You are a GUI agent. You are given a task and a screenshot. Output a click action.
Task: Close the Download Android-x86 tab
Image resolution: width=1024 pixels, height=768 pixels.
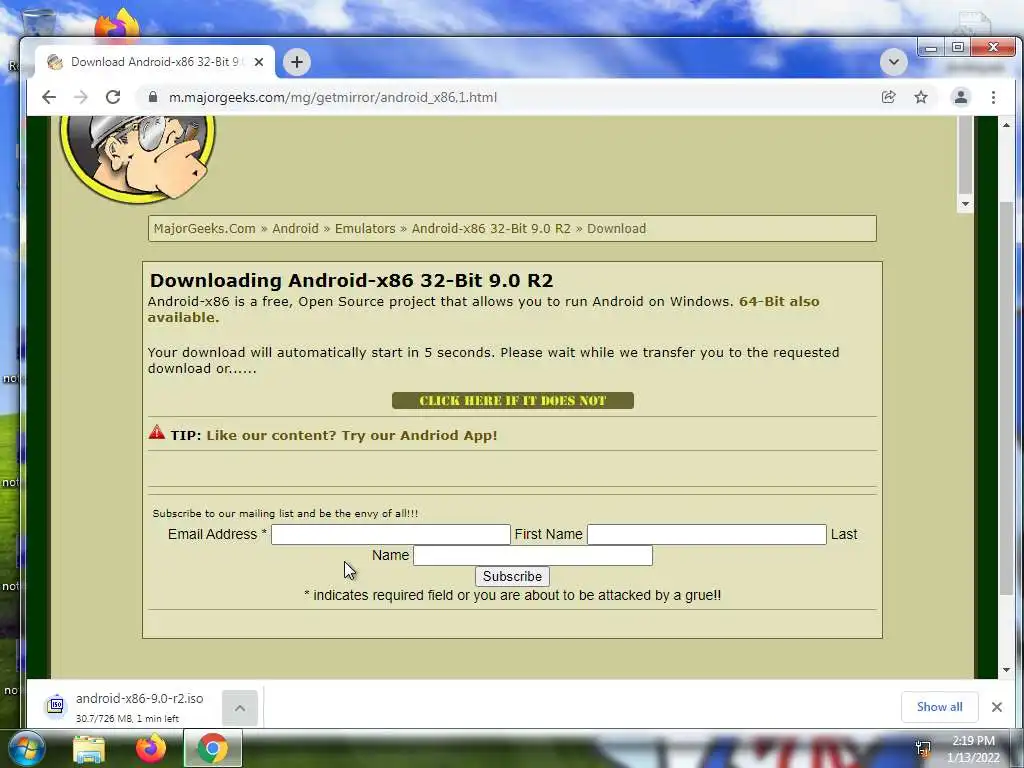point(259,62)
